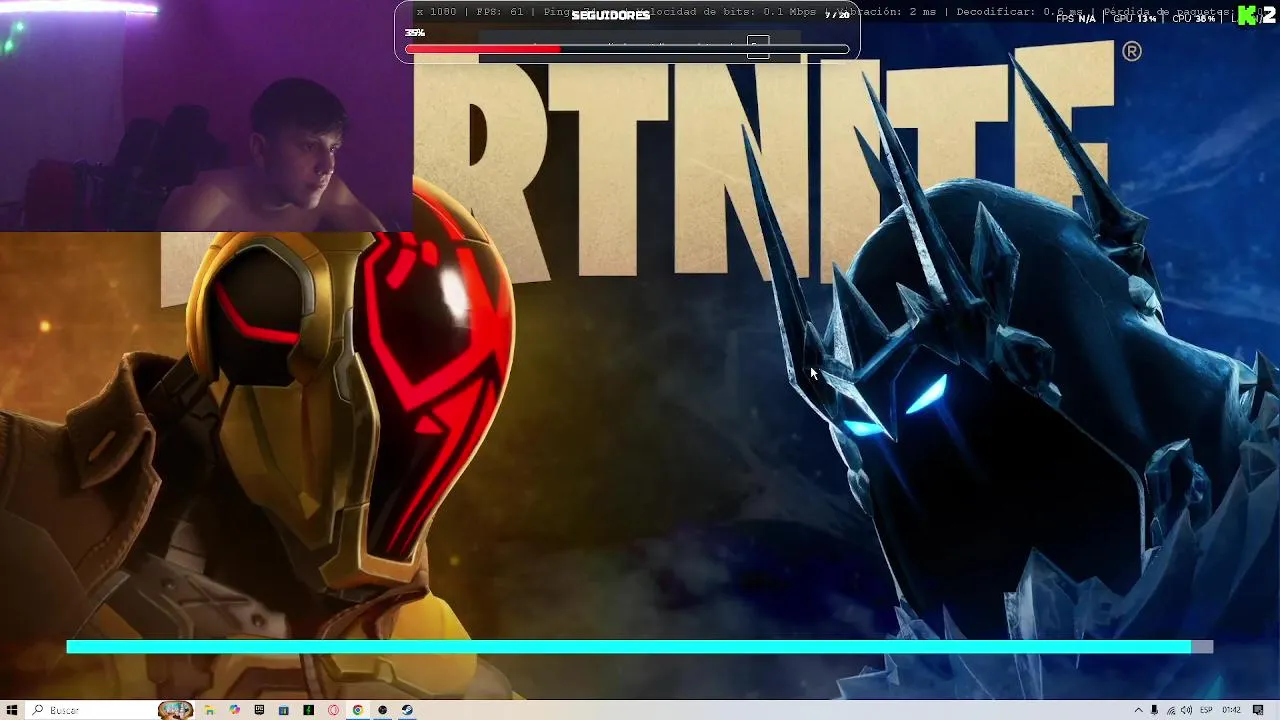Click the red SEGUIDORES goal bar
This screenshot has height=720, width=1280.
pos(627,49)
